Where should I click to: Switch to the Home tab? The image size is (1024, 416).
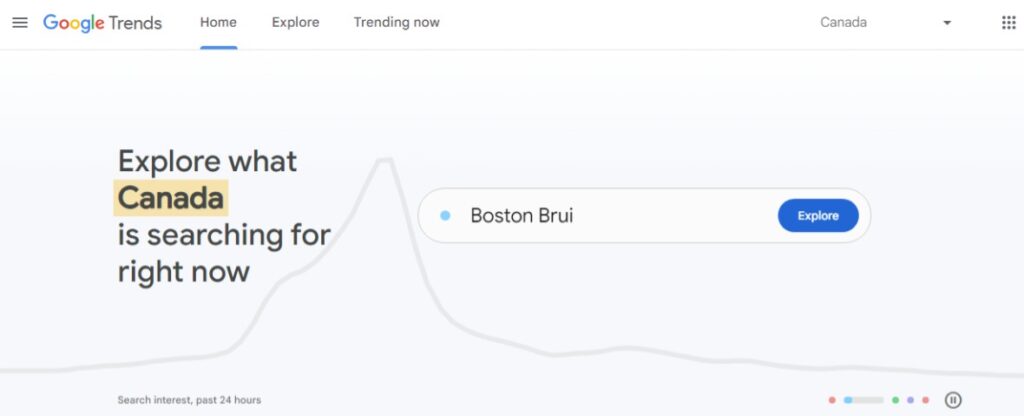click(x=218, y=22)
